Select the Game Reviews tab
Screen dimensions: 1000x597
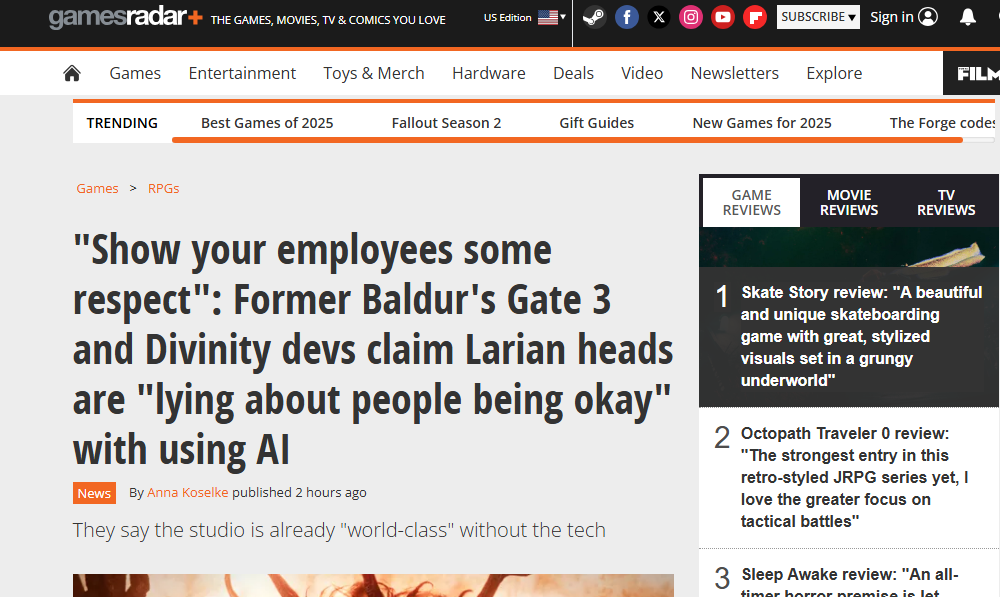click(751, 202)
